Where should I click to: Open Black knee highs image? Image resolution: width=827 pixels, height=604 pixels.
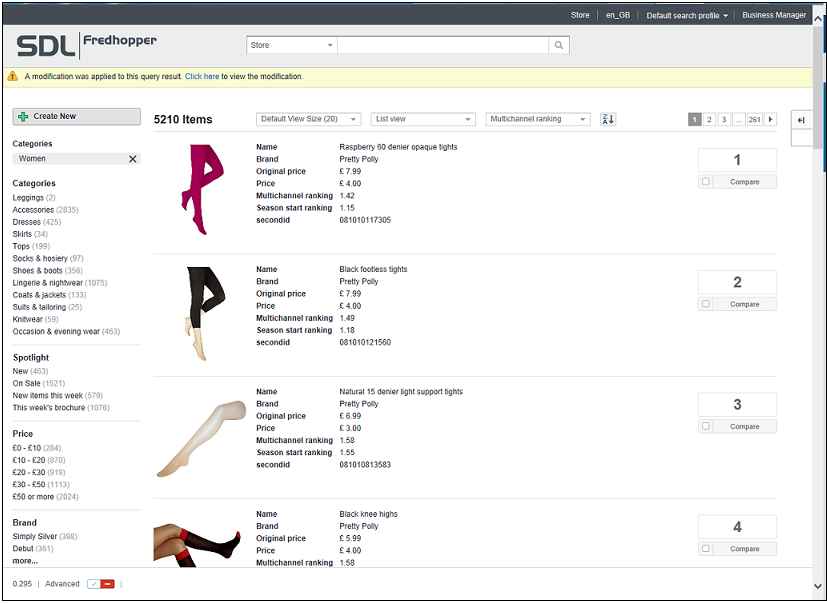pos(197,543)
